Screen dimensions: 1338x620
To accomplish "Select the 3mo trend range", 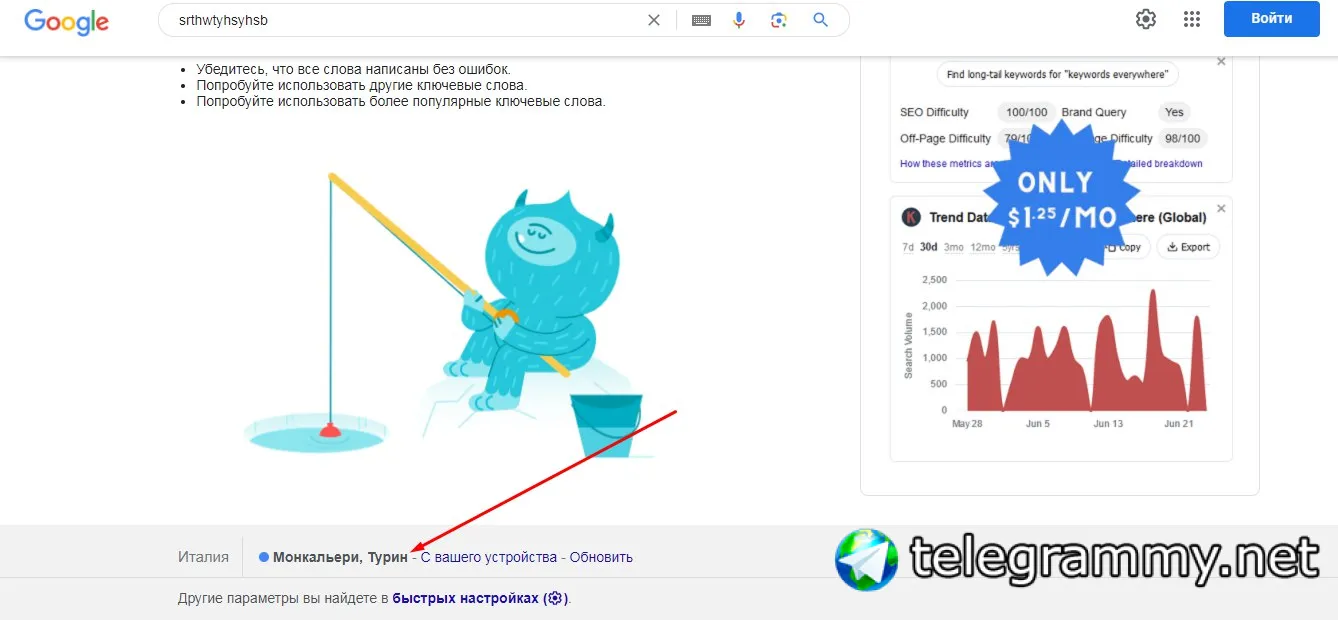I will click(954, 247).
